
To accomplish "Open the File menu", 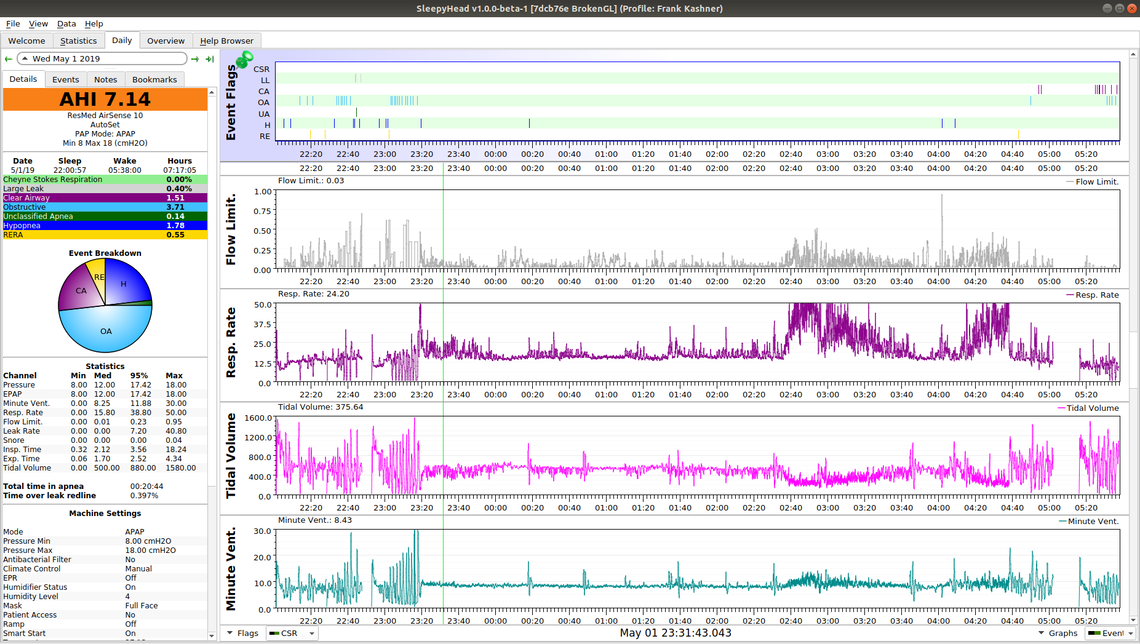I will (12, 23).
